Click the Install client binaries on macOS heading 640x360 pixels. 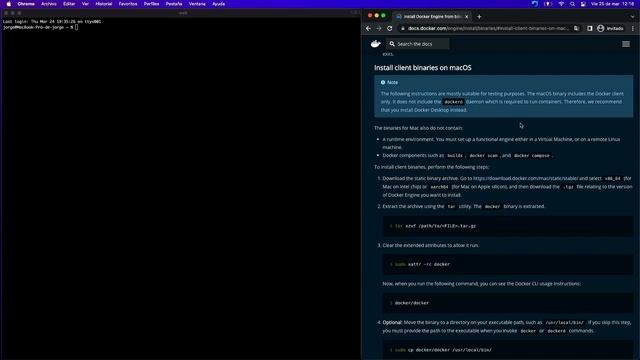point(423,68)
